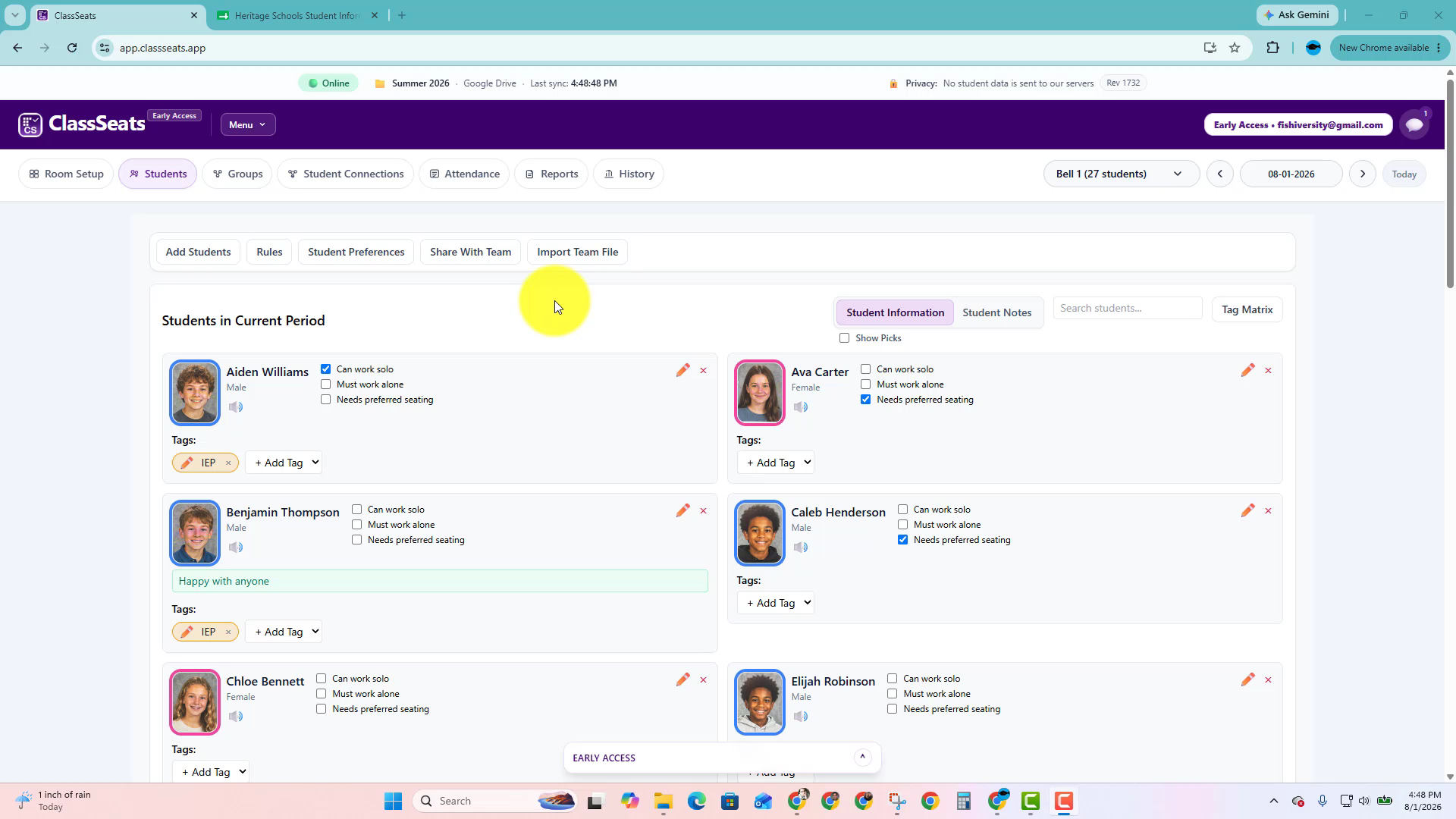Open the Menu dropdown in the header
1456x819 pixels.
248,125
